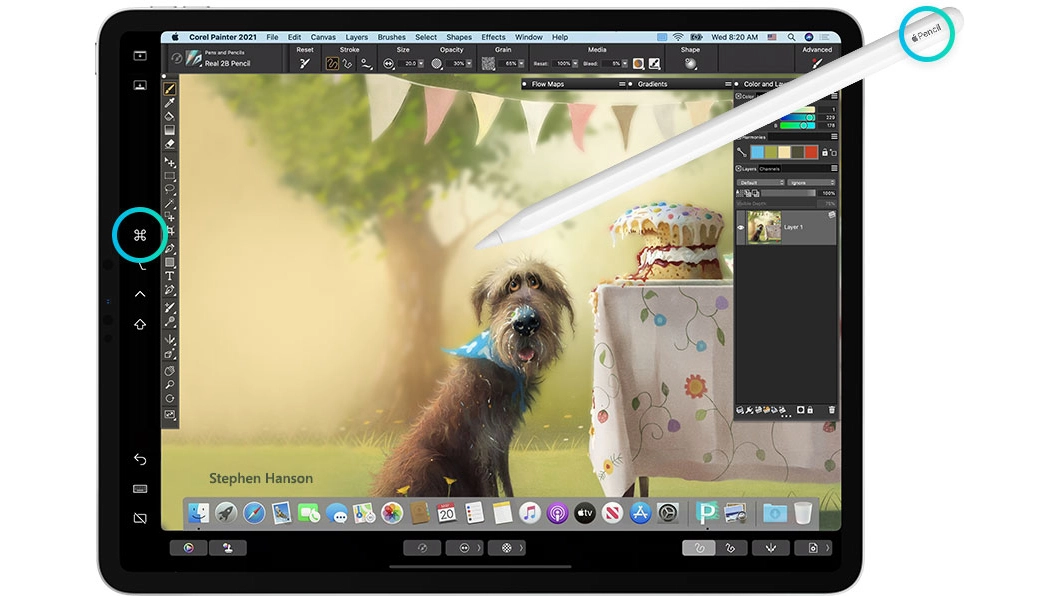Choose the Paint Bucket tool
1060x596 pixels.
pos(170,116)
